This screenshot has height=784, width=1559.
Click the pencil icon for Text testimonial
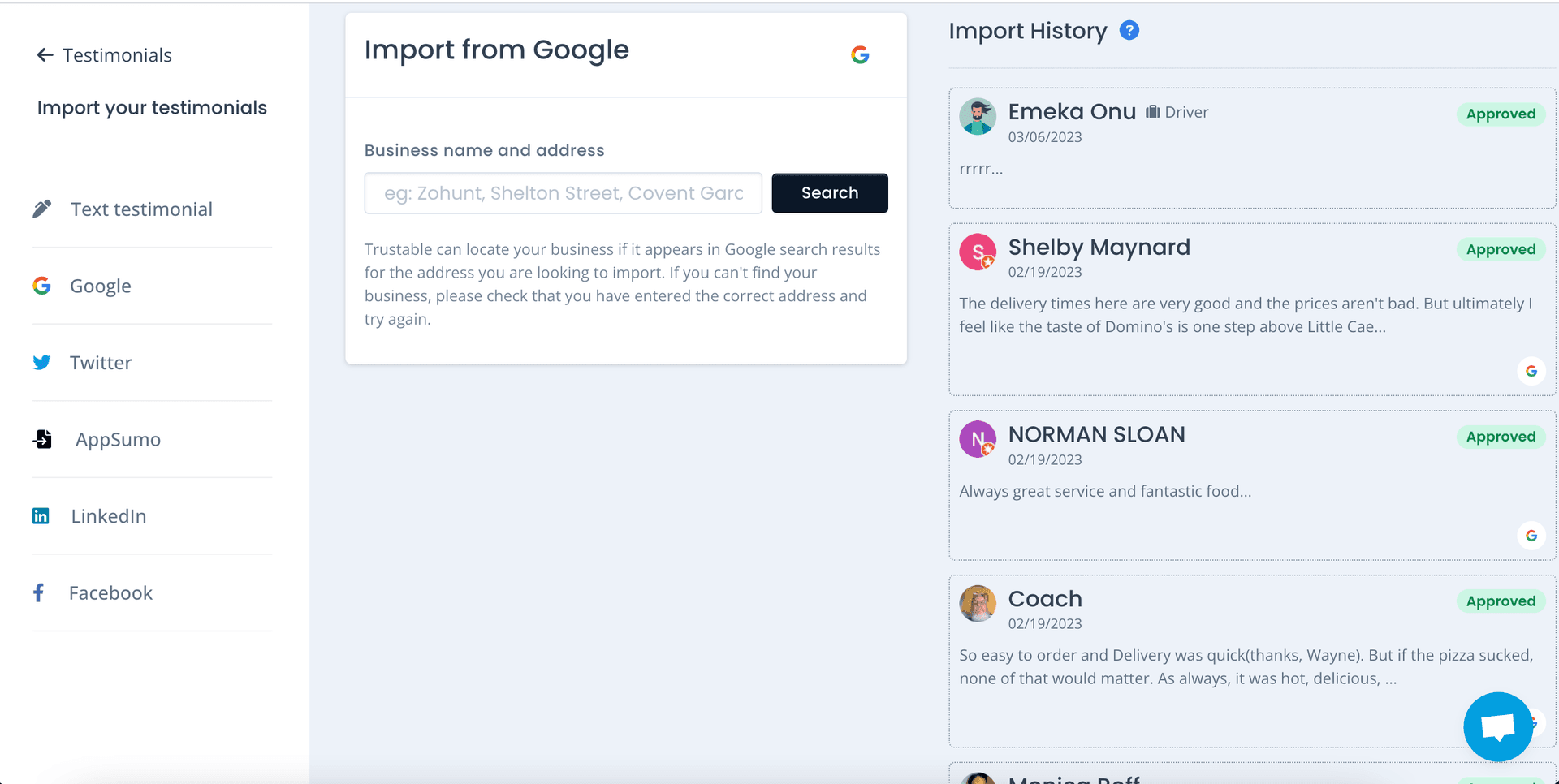click(42, 209)
